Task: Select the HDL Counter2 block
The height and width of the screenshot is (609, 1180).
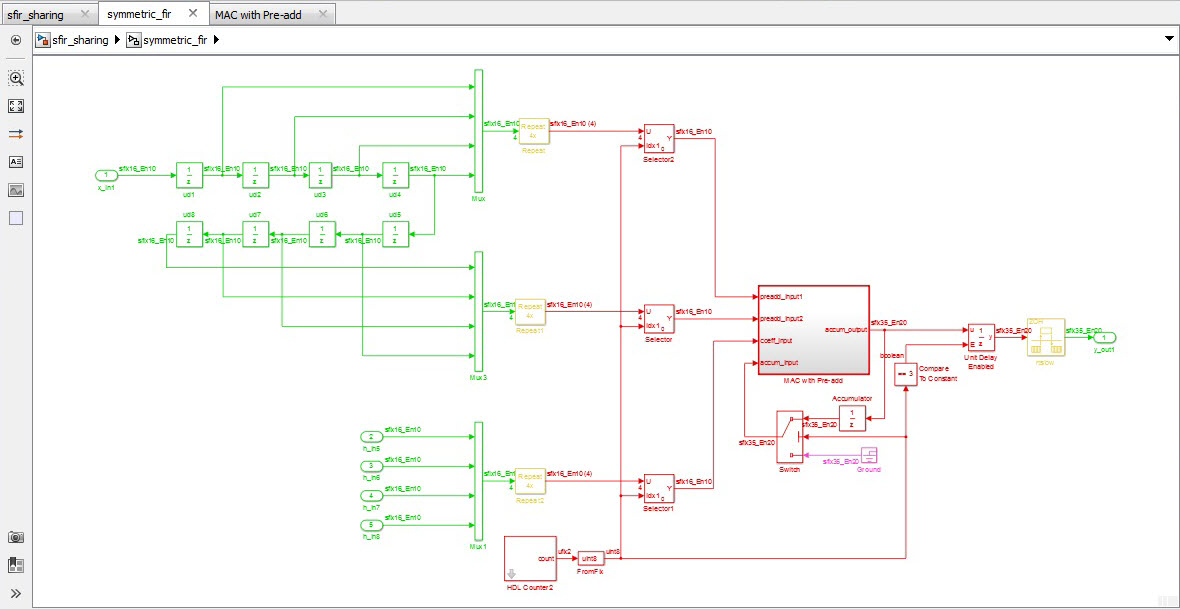Action: click(530, 558)
